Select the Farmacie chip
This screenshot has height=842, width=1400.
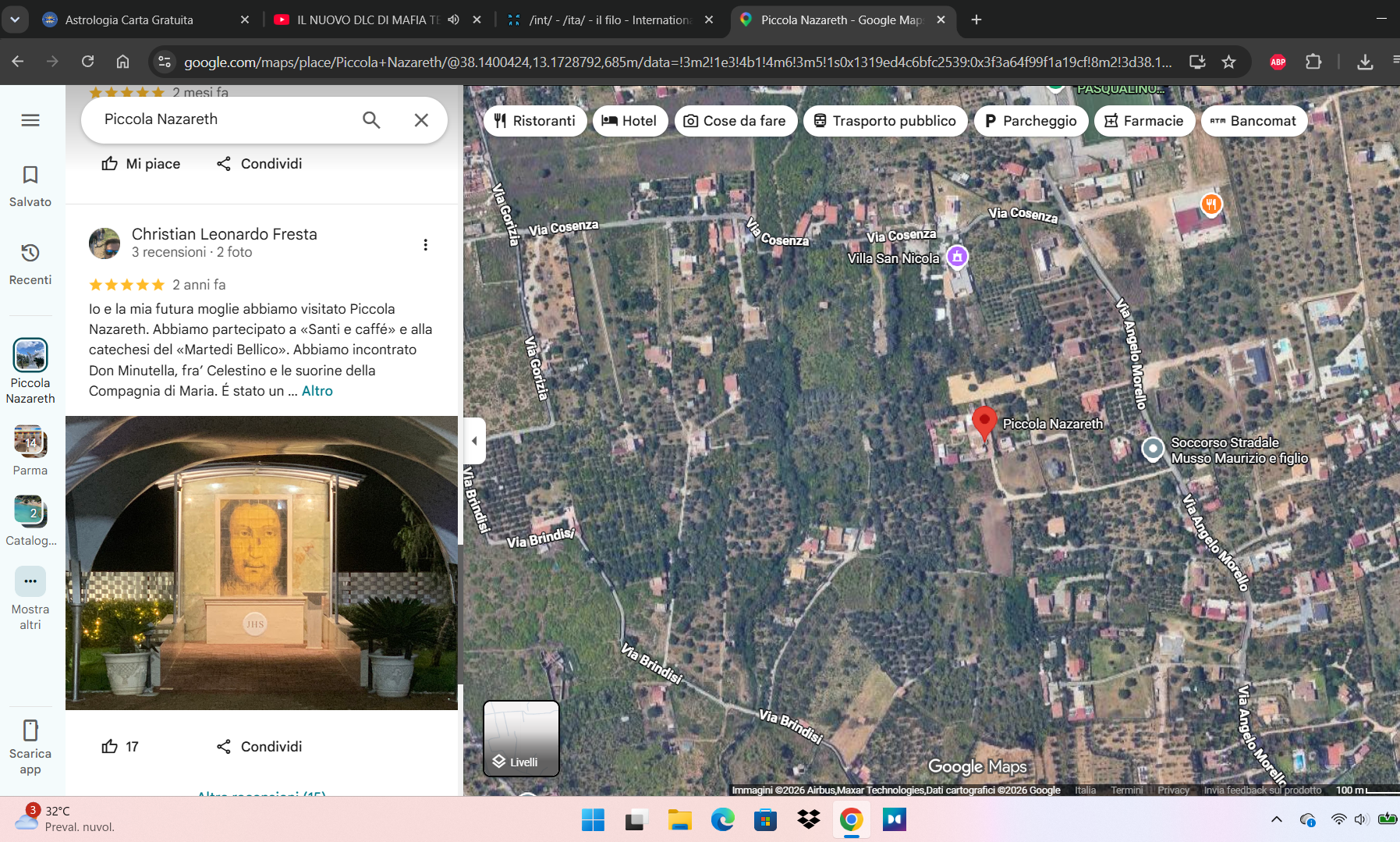pyautogui.click(x=1144, y=121)
